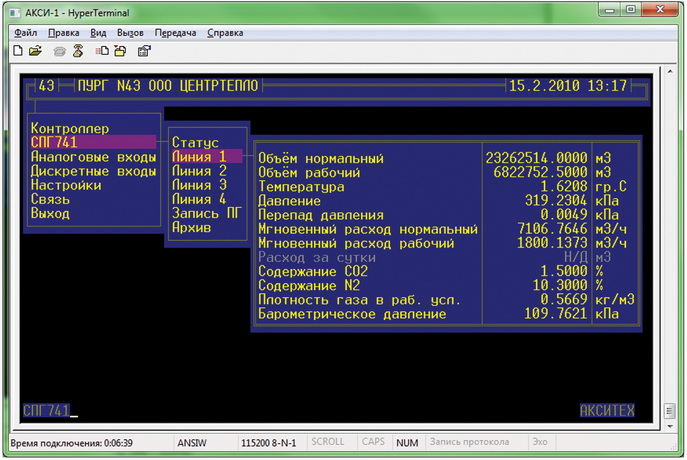The image size is (687, 460).
Task: Click Плотность газа в раб. усл. label
Action: click(x=359, y=300)
